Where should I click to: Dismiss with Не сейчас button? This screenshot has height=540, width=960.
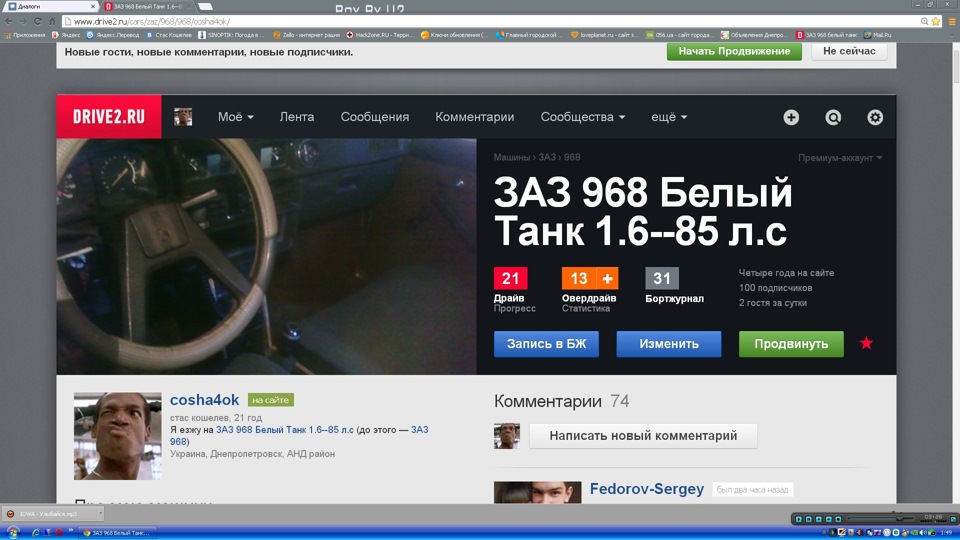[849, 51]
